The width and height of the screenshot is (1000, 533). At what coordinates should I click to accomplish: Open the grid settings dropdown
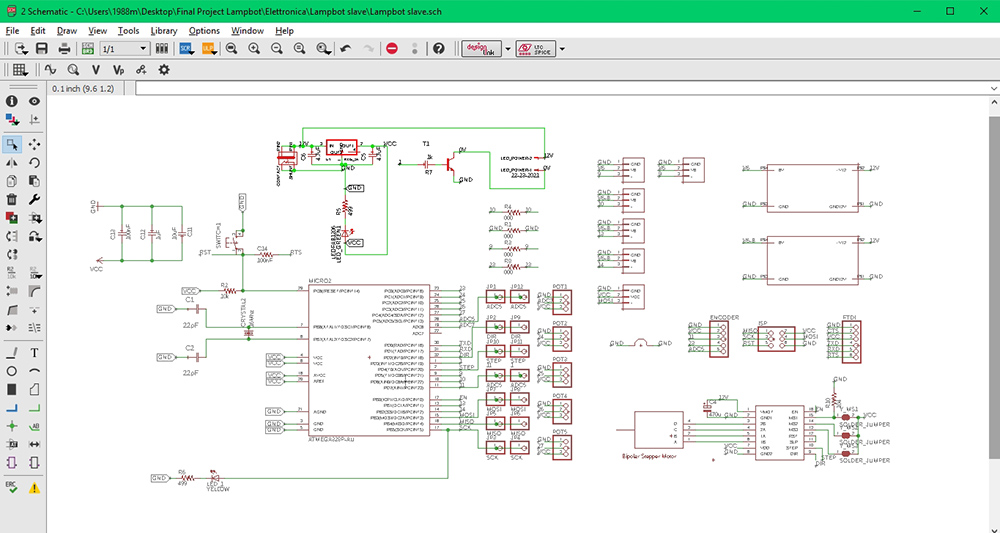(x=20, y=69)
